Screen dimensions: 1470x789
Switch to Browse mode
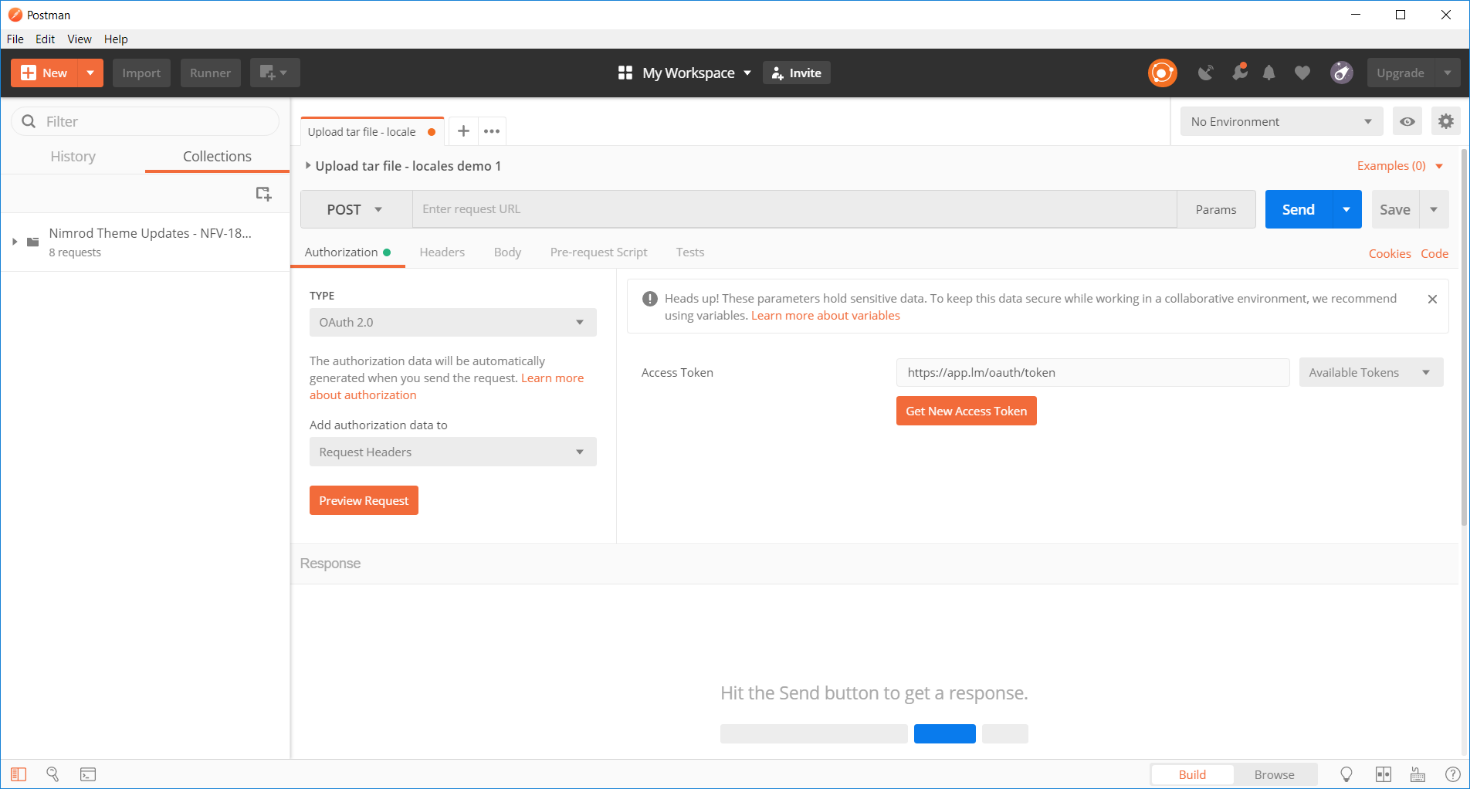[x=1274, y=774]
